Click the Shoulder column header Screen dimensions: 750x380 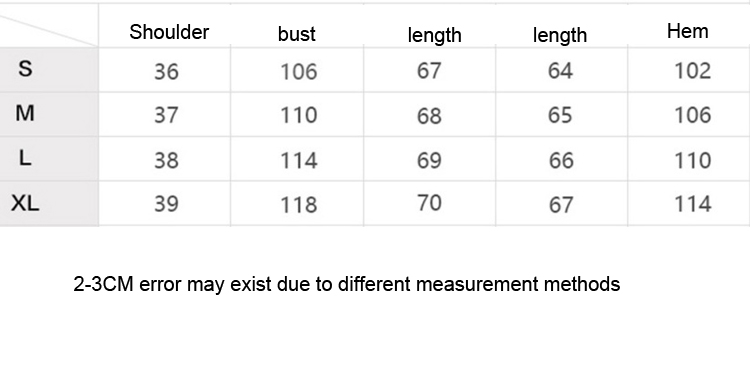click(169, 32)
